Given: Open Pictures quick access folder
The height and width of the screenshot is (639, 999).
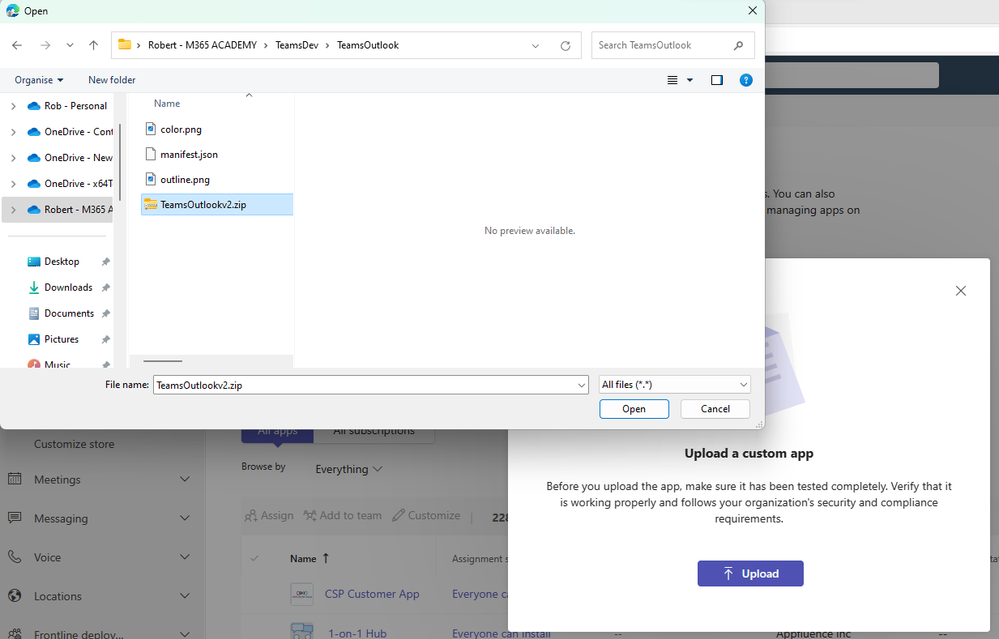Looking at the screenshot, I should pyautogui.click(x=61, y=339).
